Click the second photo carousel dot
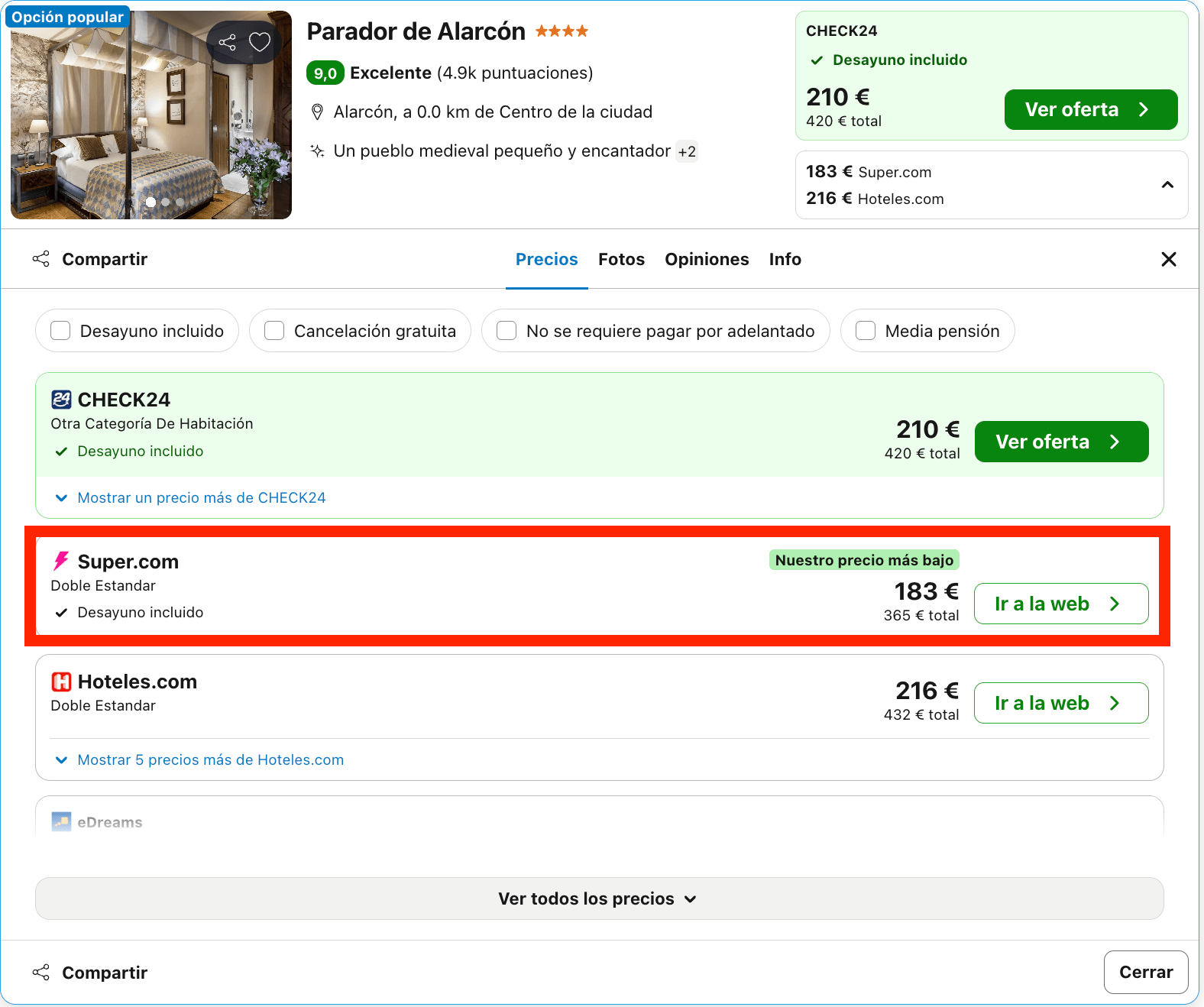This screenshot has width=1204, height=1007. coord(166,202)
